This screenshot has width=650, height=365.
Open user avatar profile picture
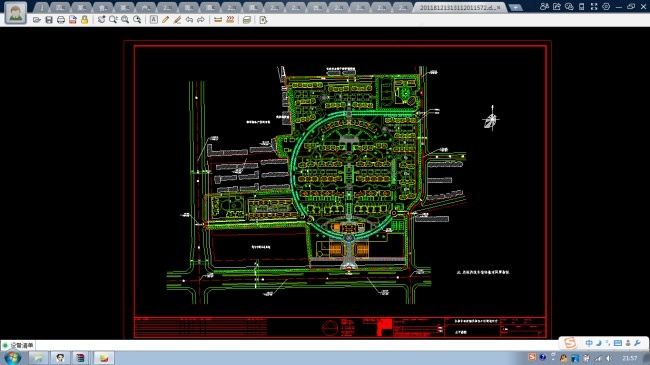coord(16,12)
